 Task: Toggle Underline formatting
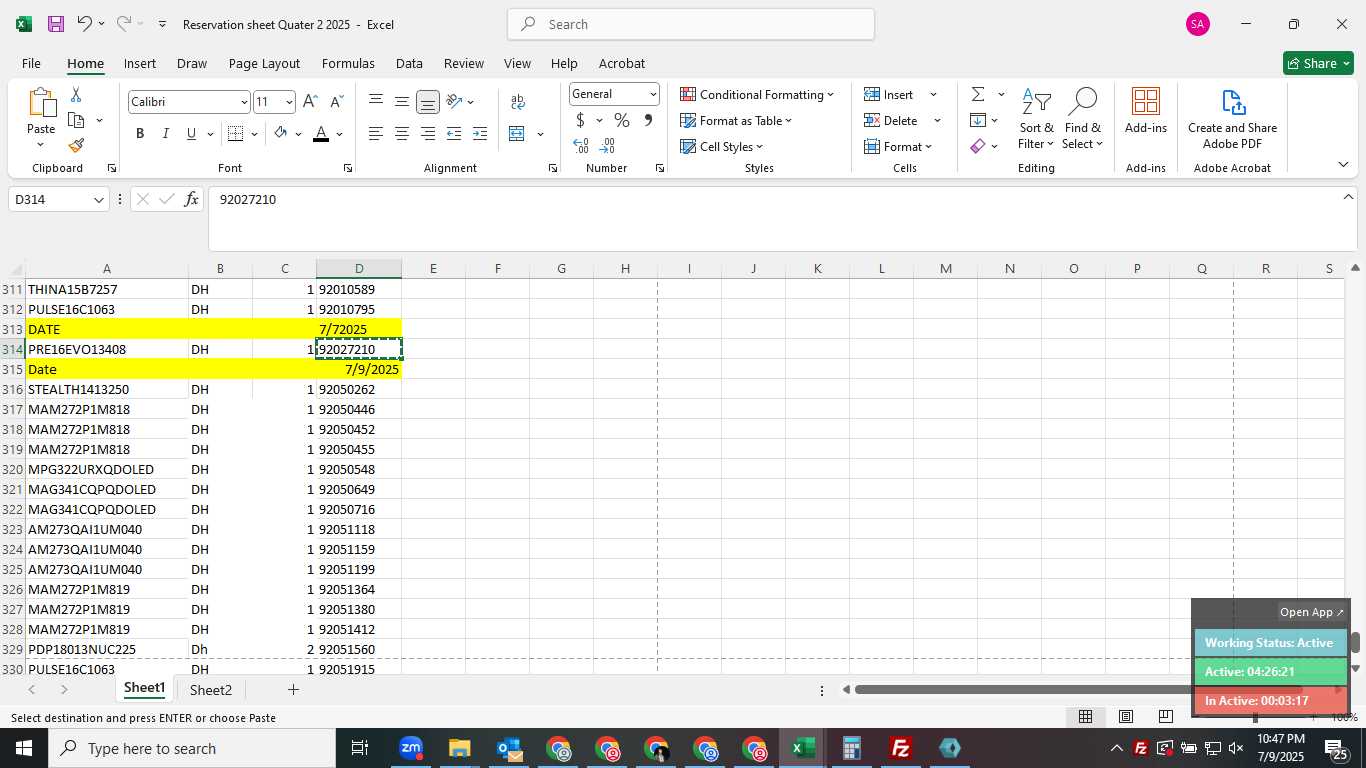pyautogui.click(x=191, y=133)
